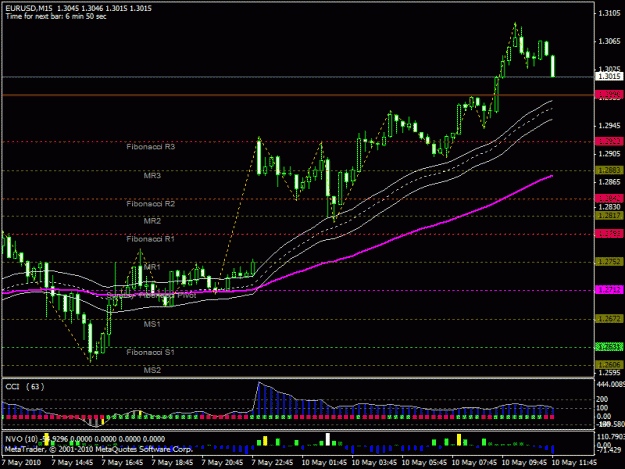Click the olive price tag 1.2752
625x469 pixels.
click(609, 261)
